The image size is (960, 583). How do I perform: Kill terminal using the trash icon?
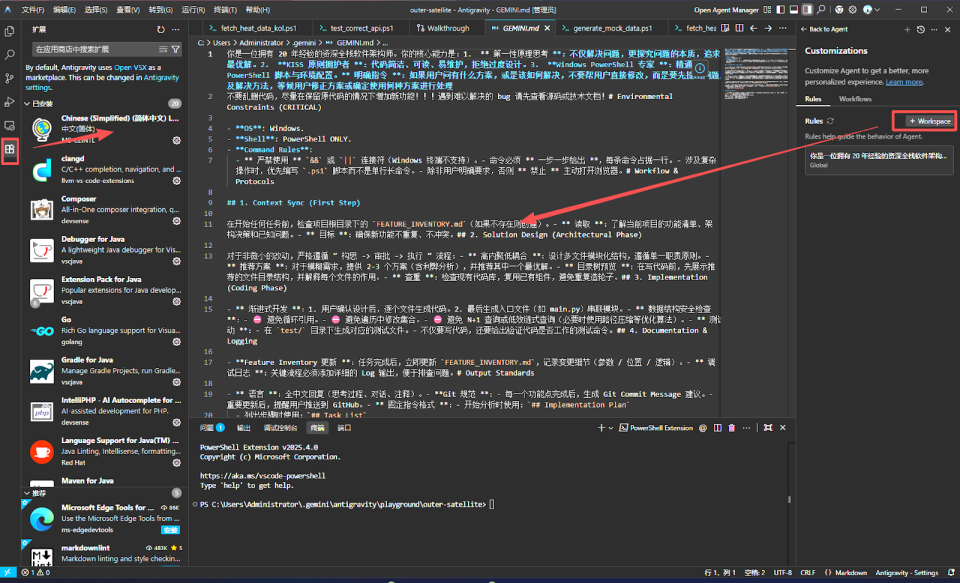[x=732, y=427]
